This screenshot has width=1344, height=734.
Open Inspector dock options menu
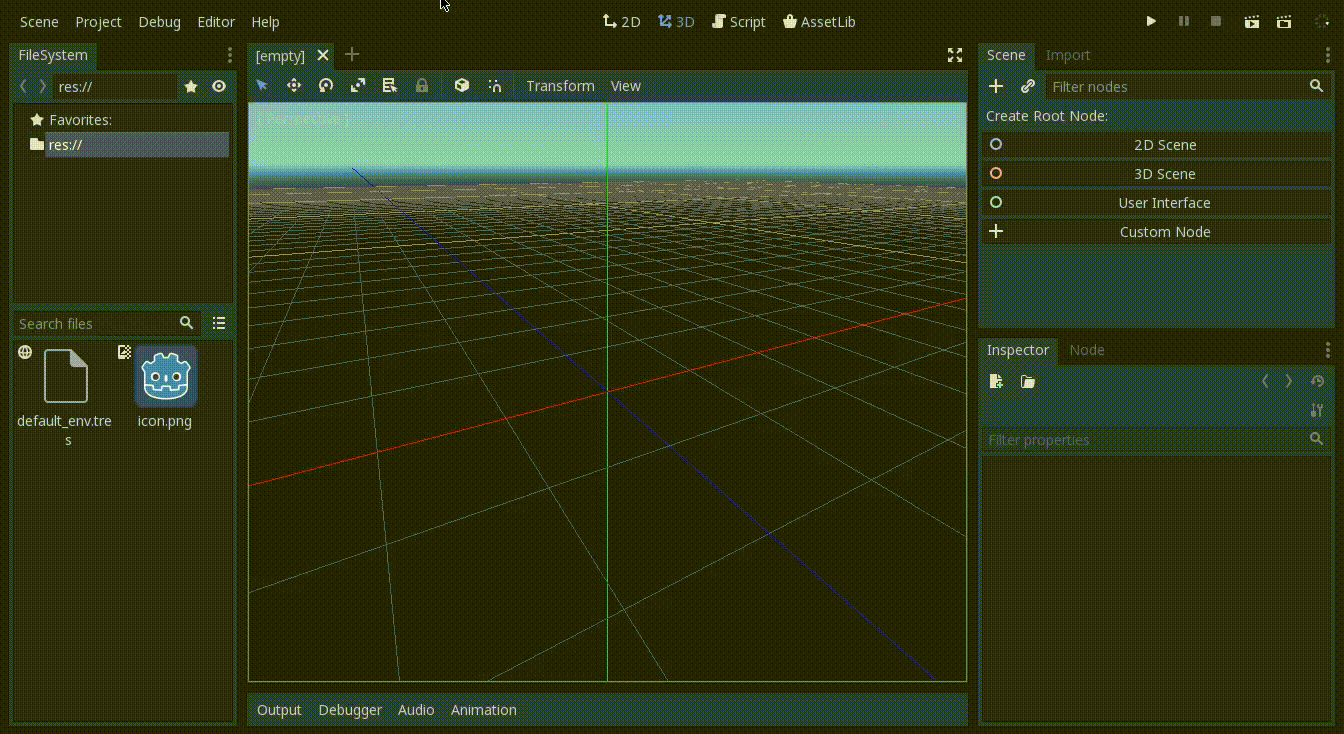point(1328,350)
